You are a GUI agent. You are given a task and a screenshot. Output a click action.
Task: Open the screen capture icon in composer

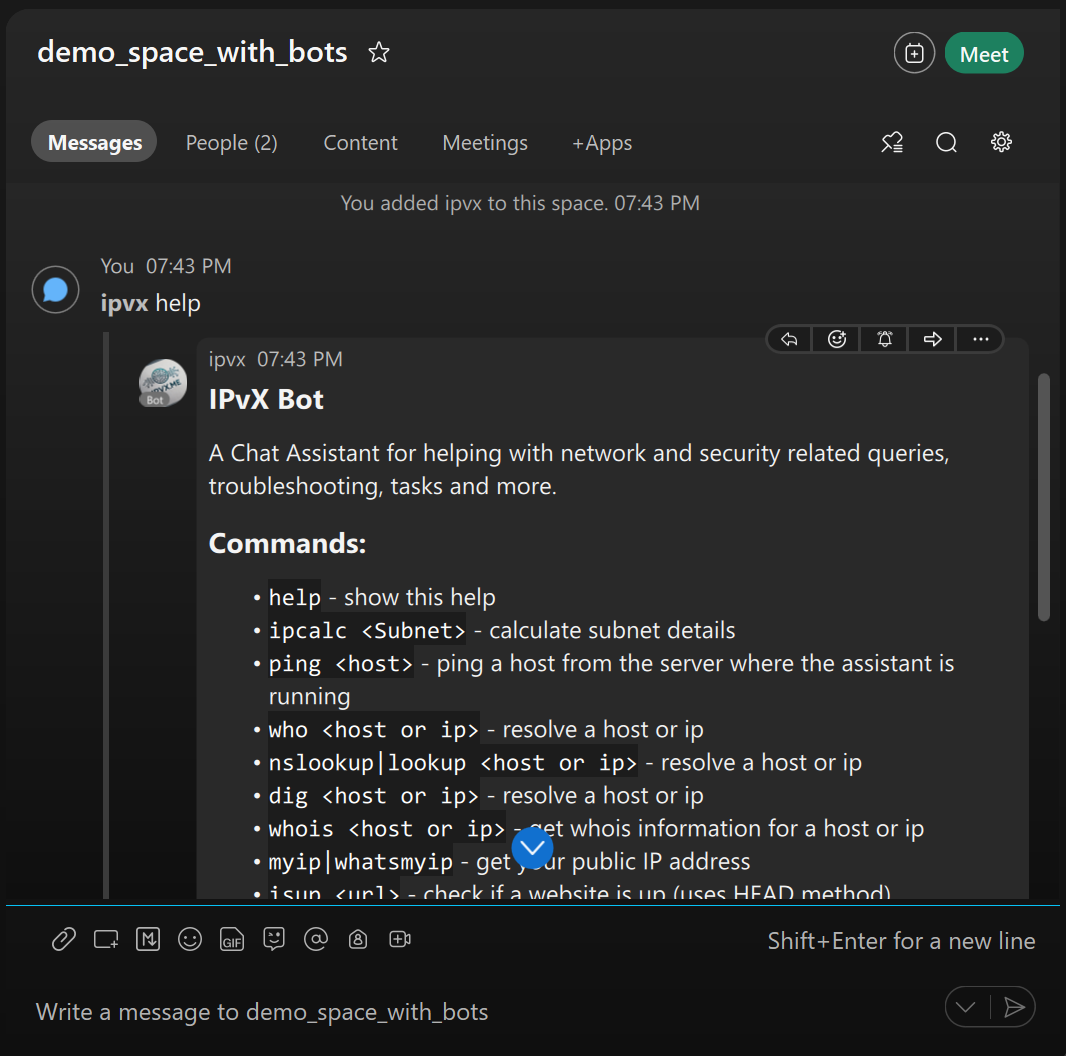106,940
